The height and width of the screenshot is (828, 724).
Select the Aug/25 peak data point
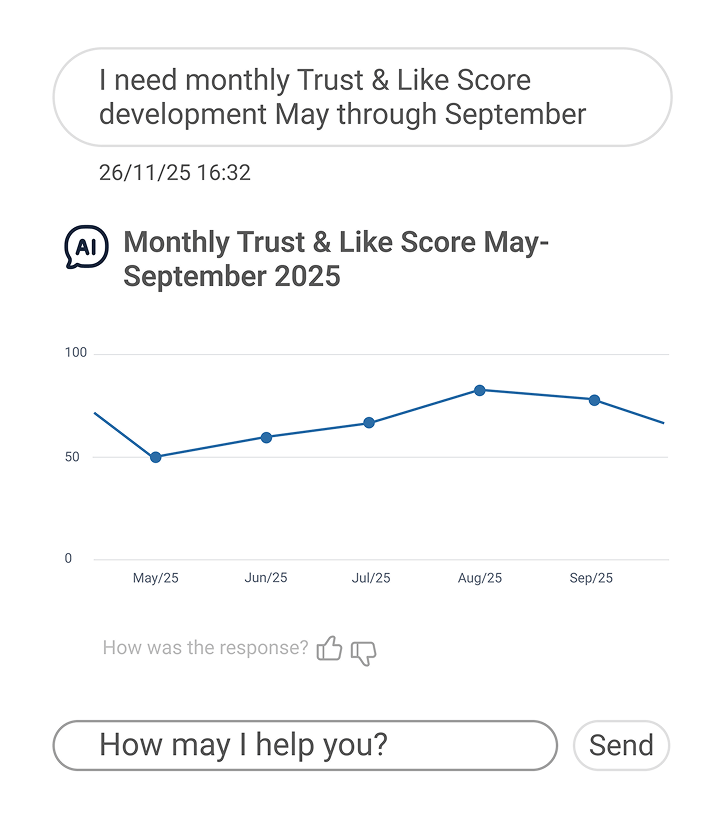tap(481, 390)
